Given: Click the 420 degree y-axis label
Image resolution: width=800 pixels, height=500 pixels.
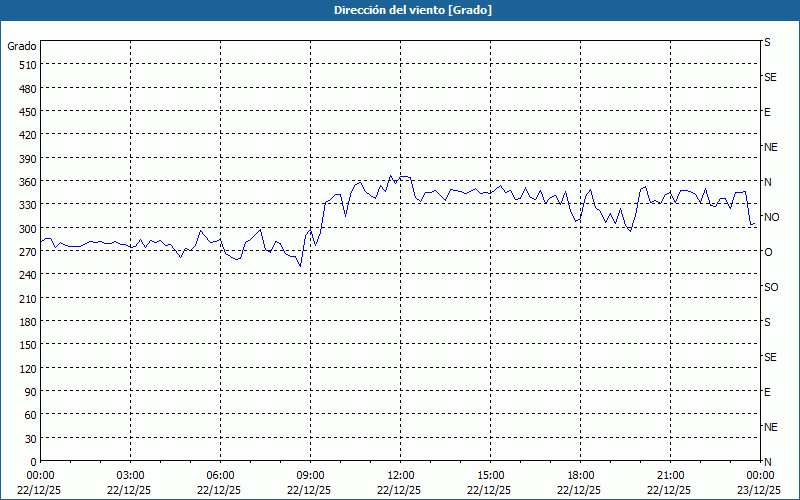Looking at the screenshot, I should (x=27, y=135).
